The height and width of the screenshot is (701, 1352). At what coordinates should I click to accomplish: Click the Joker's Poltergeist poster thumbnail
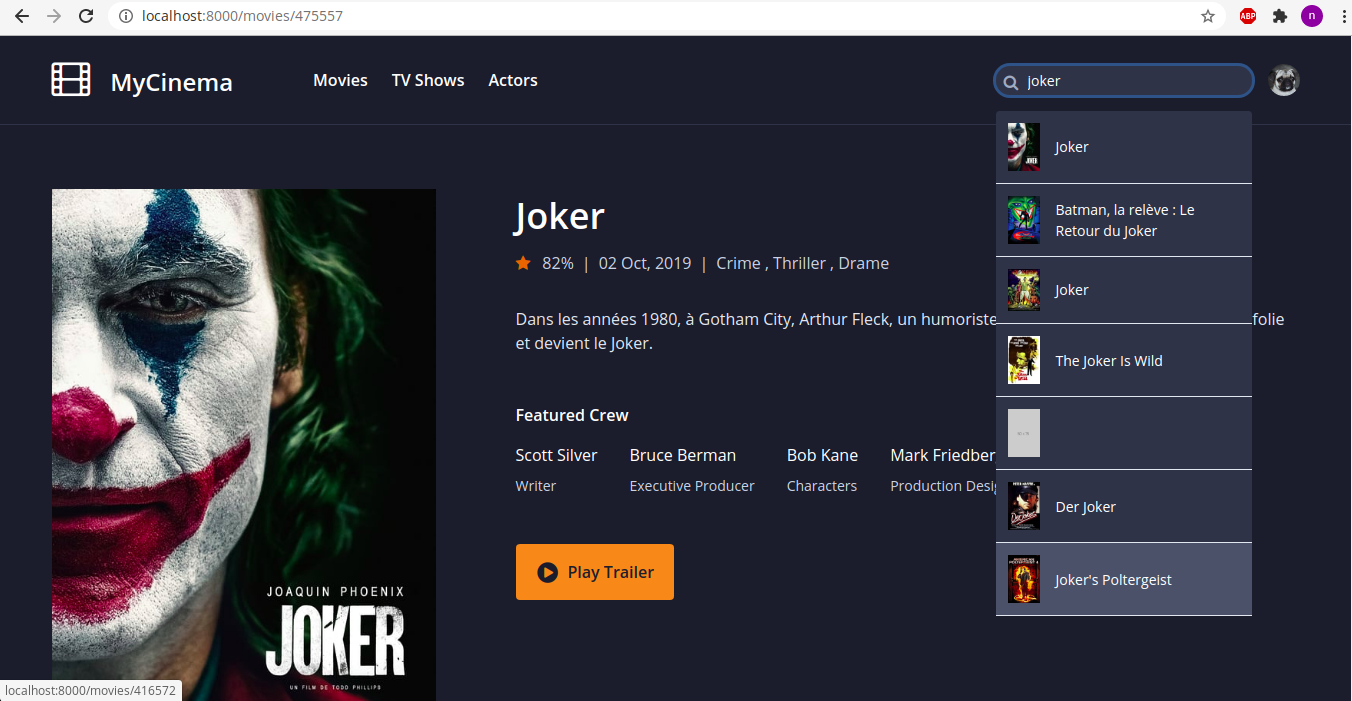[x=1024, y=579]
